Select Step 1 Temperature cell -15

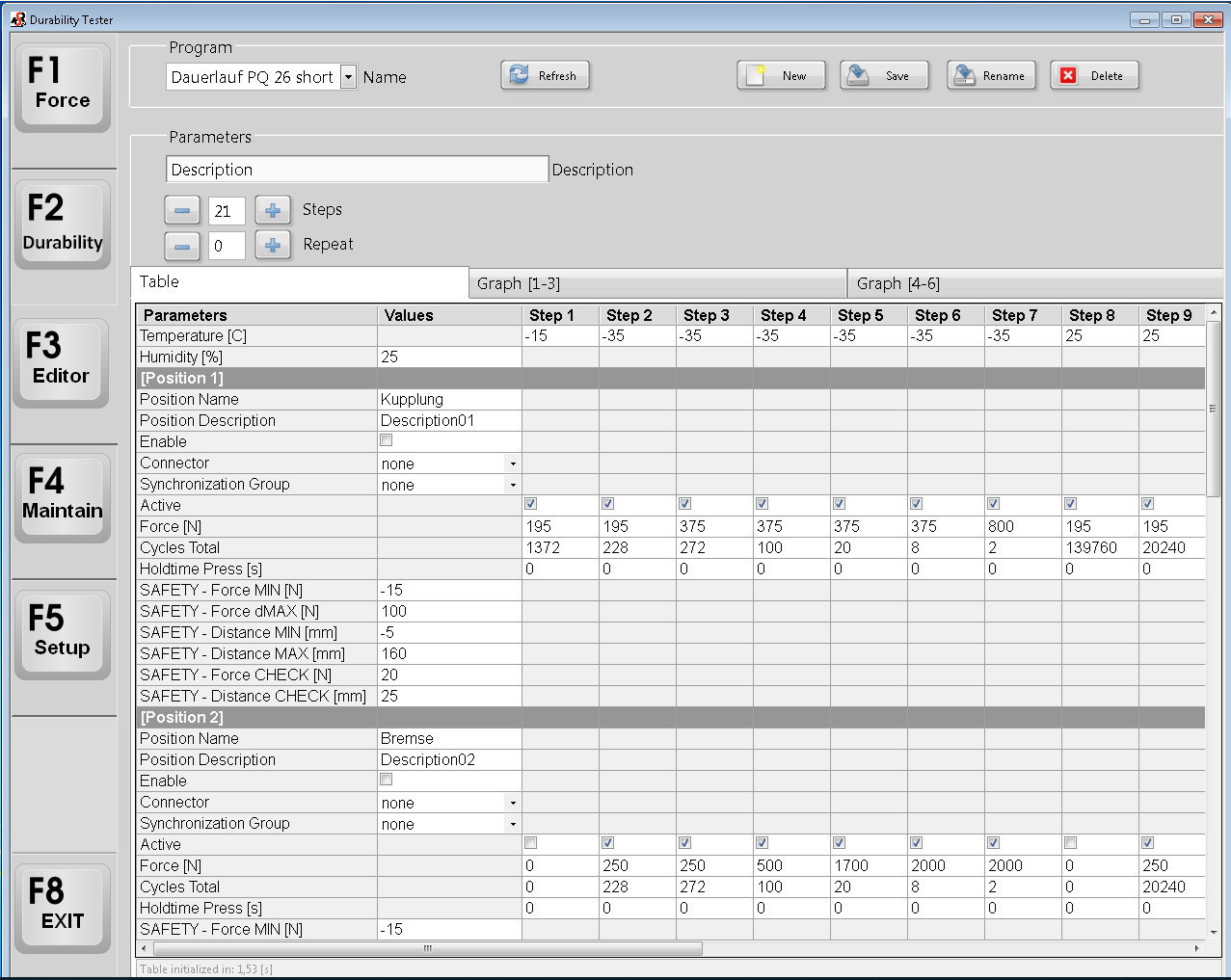[x=560, y=335]
